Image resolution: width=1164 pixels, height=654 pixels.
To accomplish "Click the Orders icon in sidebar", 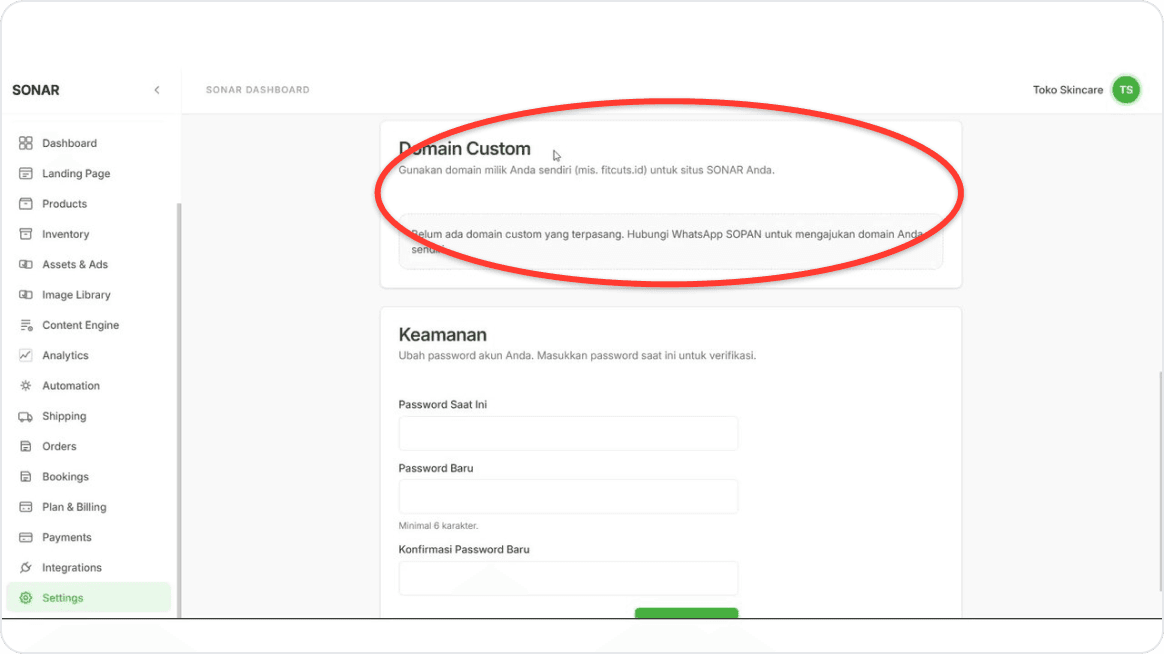I will pyautogui.click(x=25, y=446).
